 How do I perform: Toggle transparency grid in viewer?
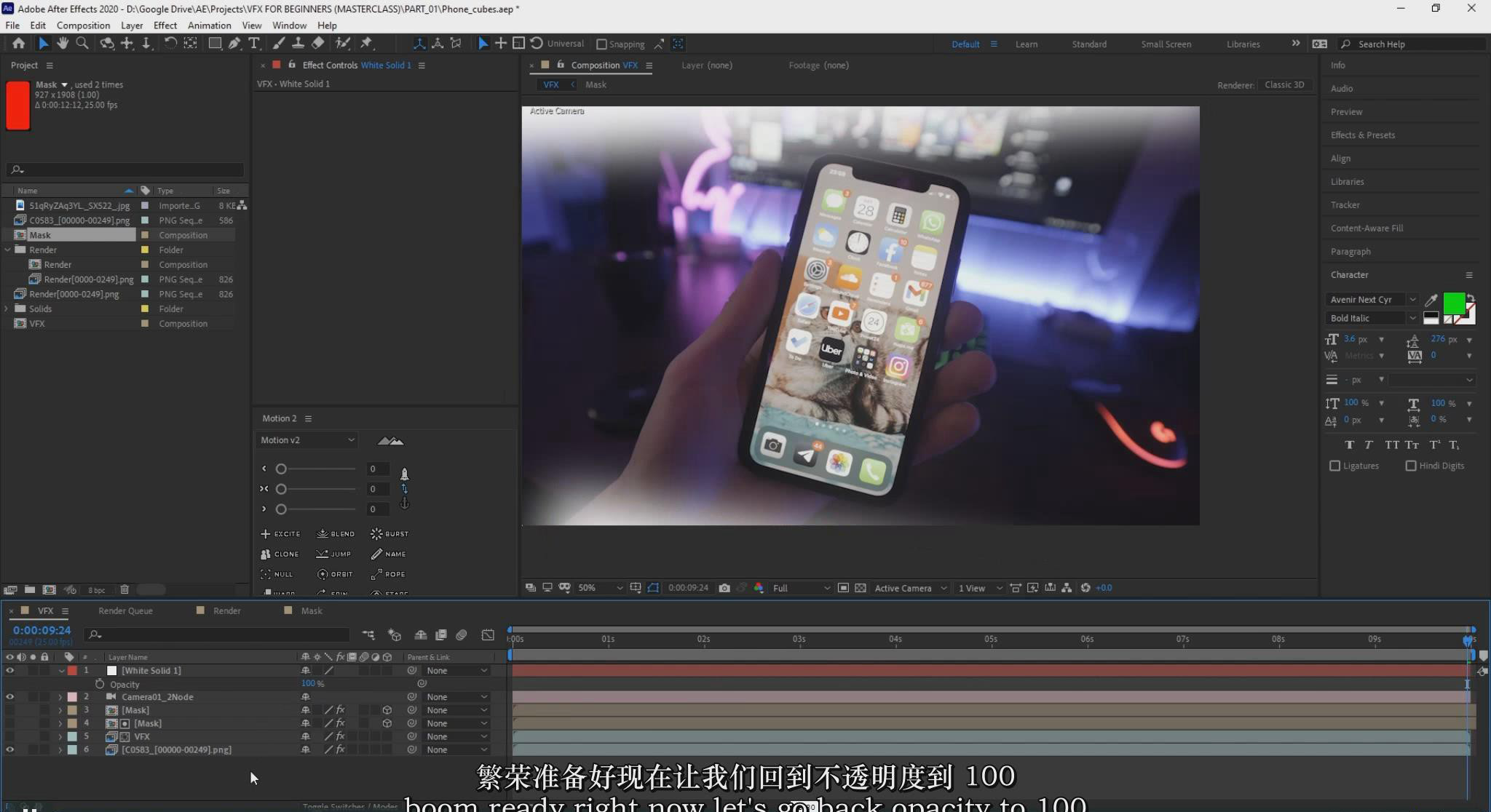pos(861,588)
